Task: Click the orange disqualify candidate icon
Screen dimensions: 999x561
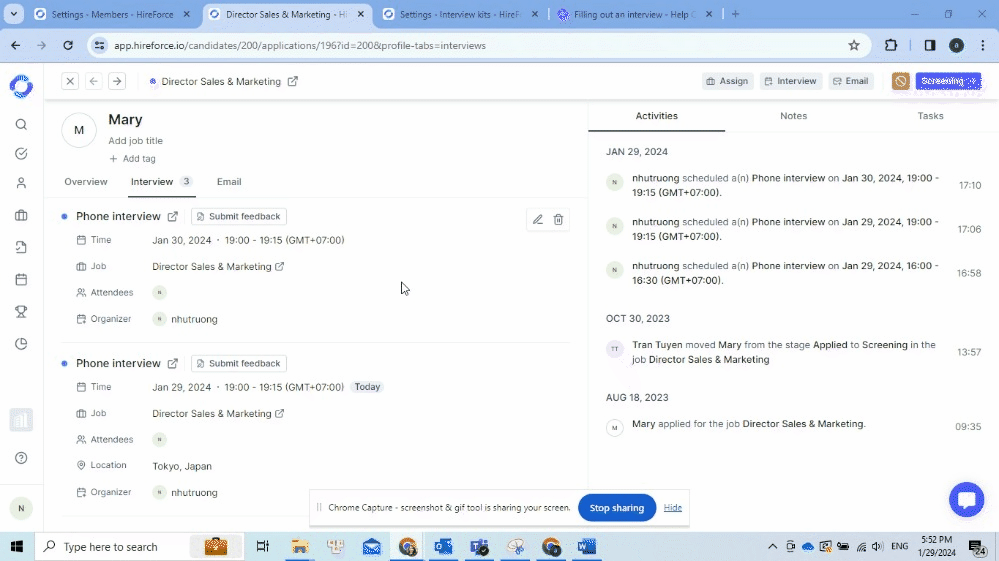Action: point(900,81)
